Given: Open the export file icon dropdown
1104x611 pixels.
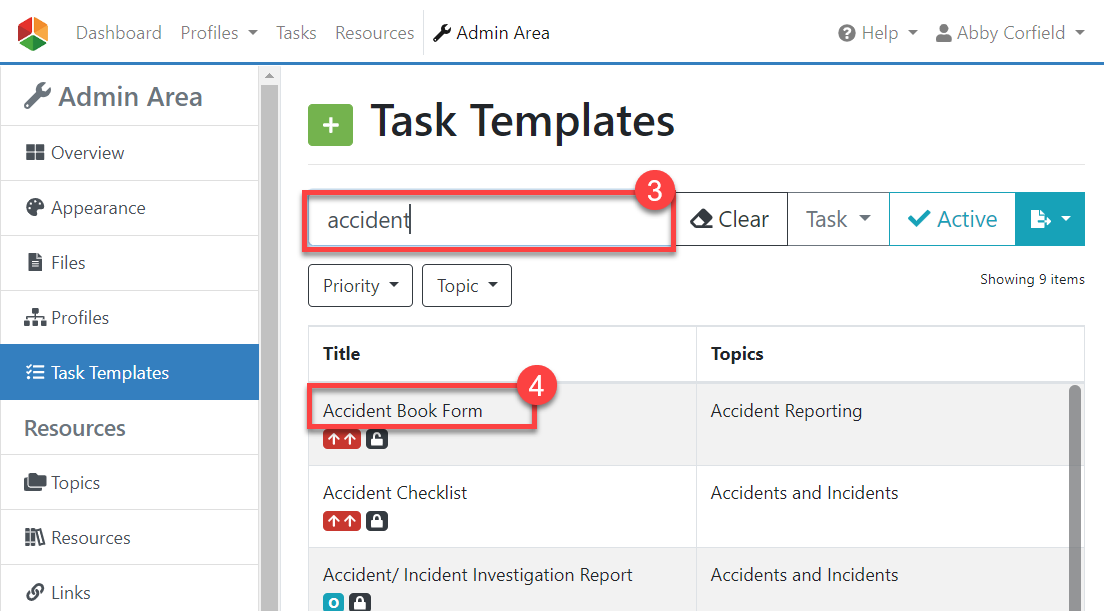Looking at the screenshot, I should click(x=1050, y=219).
